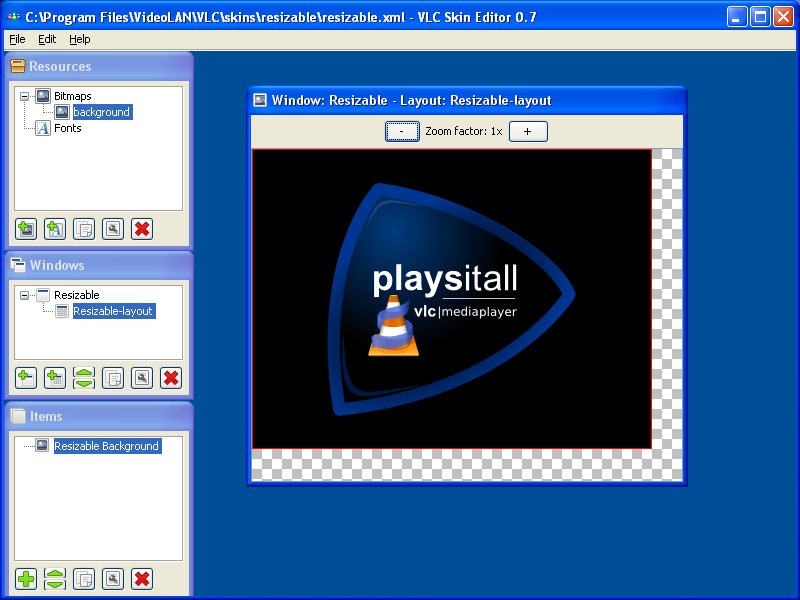Click the Items panel title
800x600 pixels.
pos(46,416)
